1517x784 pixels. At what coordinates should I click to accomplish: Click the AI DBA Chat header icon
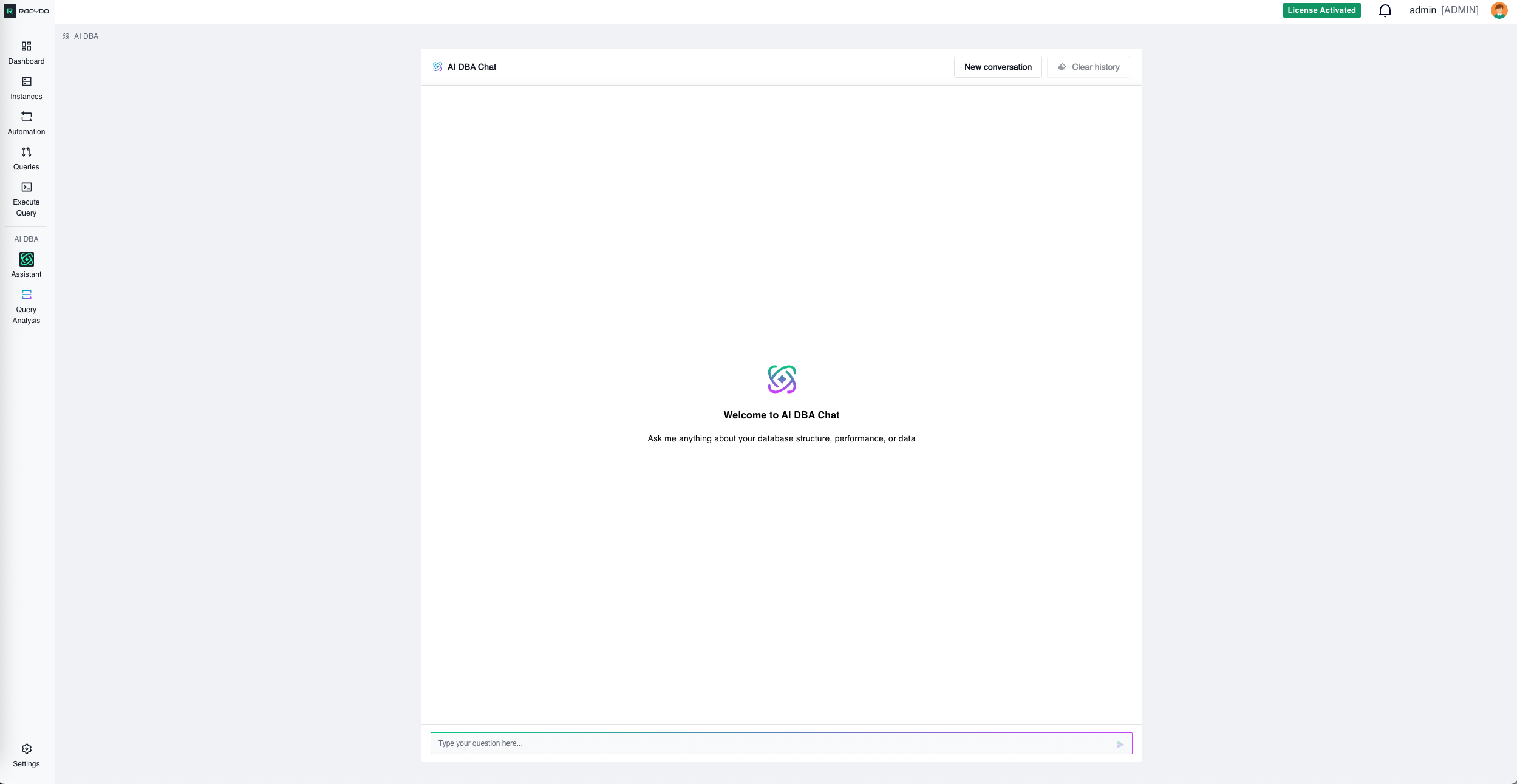[x=438, y=67]
